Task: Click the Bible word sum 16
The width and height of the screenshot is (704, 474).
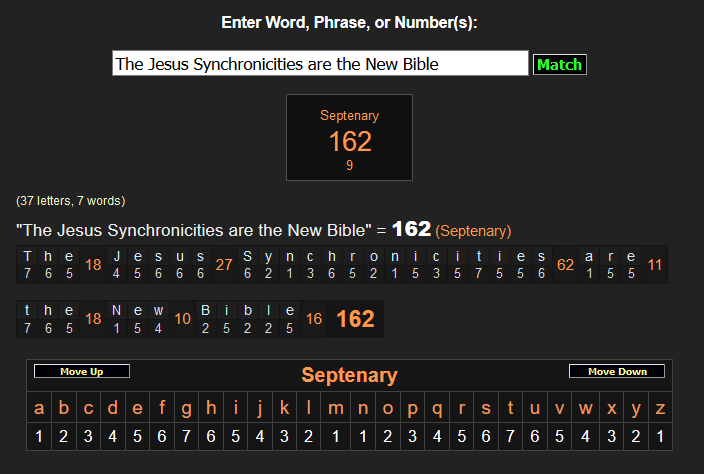Action: tap(313, 319)
